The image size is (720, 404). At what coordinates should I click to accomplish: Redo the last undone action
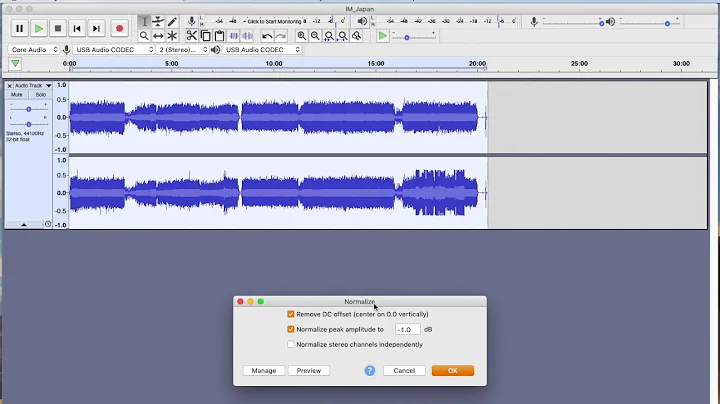(x=281, y=36)
